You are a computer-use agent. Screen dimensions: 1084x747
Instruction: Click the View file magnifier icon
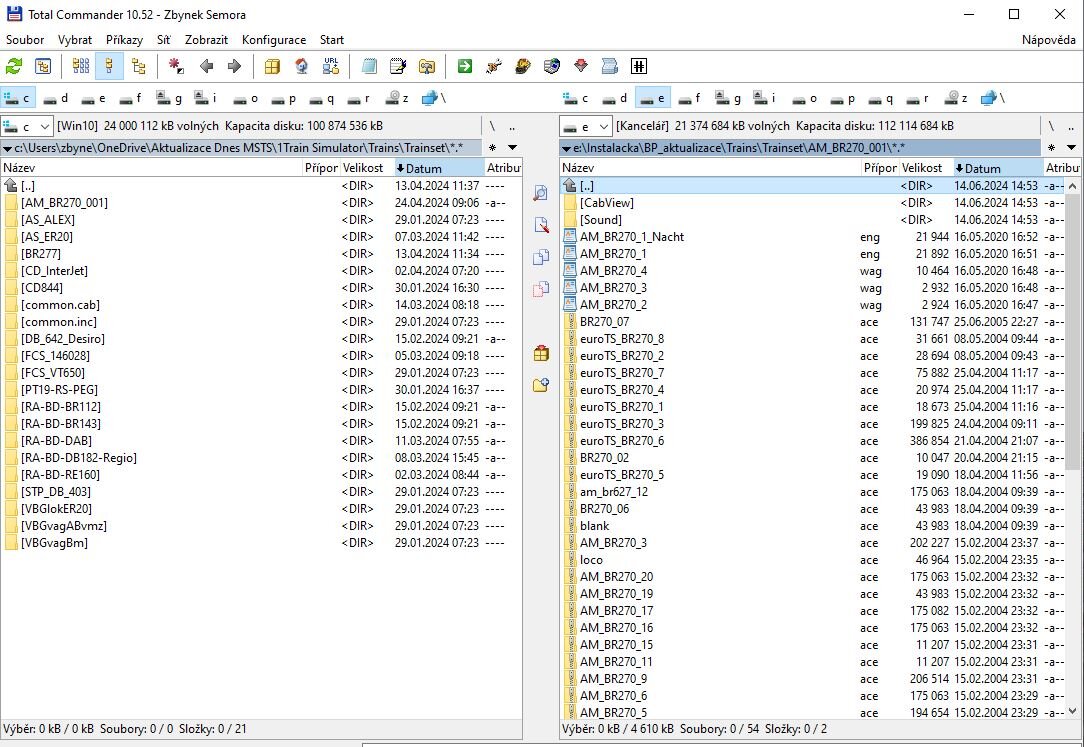point(541,193)
